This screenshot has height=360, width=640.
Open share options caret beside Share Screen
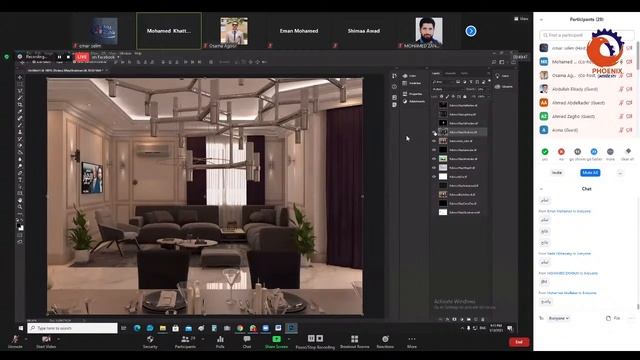[x=289, y=339]
